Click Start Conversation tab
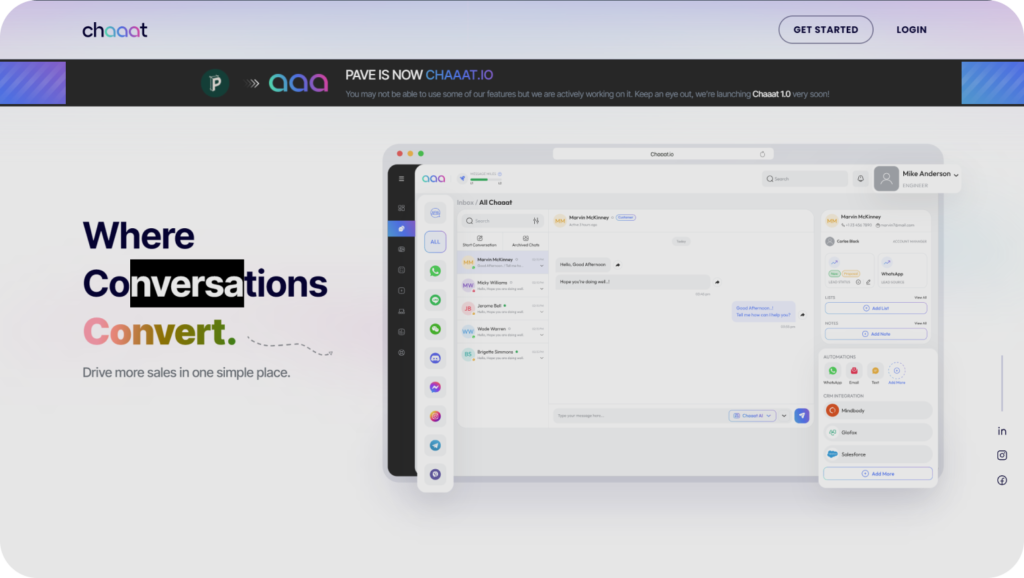 pyautogui.click(x=479, y=241)
